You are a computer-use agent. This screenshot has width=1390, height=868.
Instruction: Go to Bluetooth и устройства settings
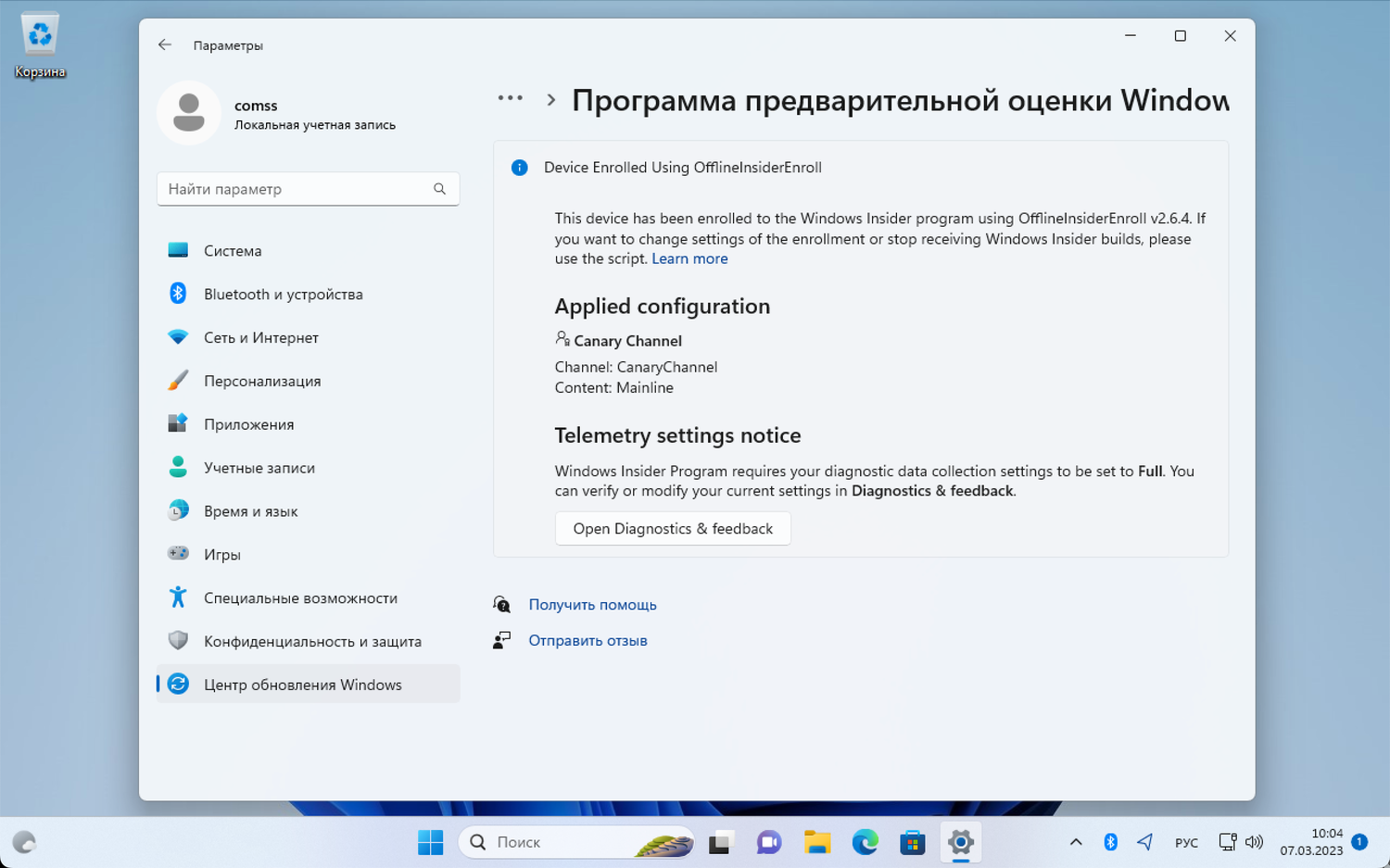pyautogui.click(x=309, y=294)
